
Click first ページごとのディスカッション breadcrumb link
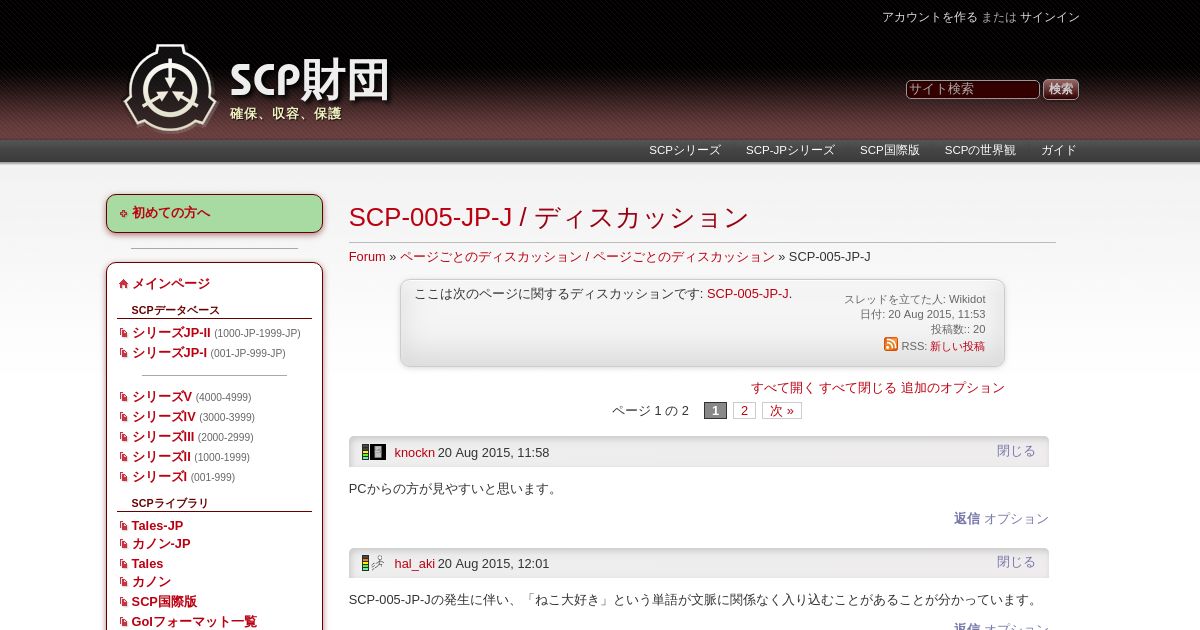tap(490, 257)
